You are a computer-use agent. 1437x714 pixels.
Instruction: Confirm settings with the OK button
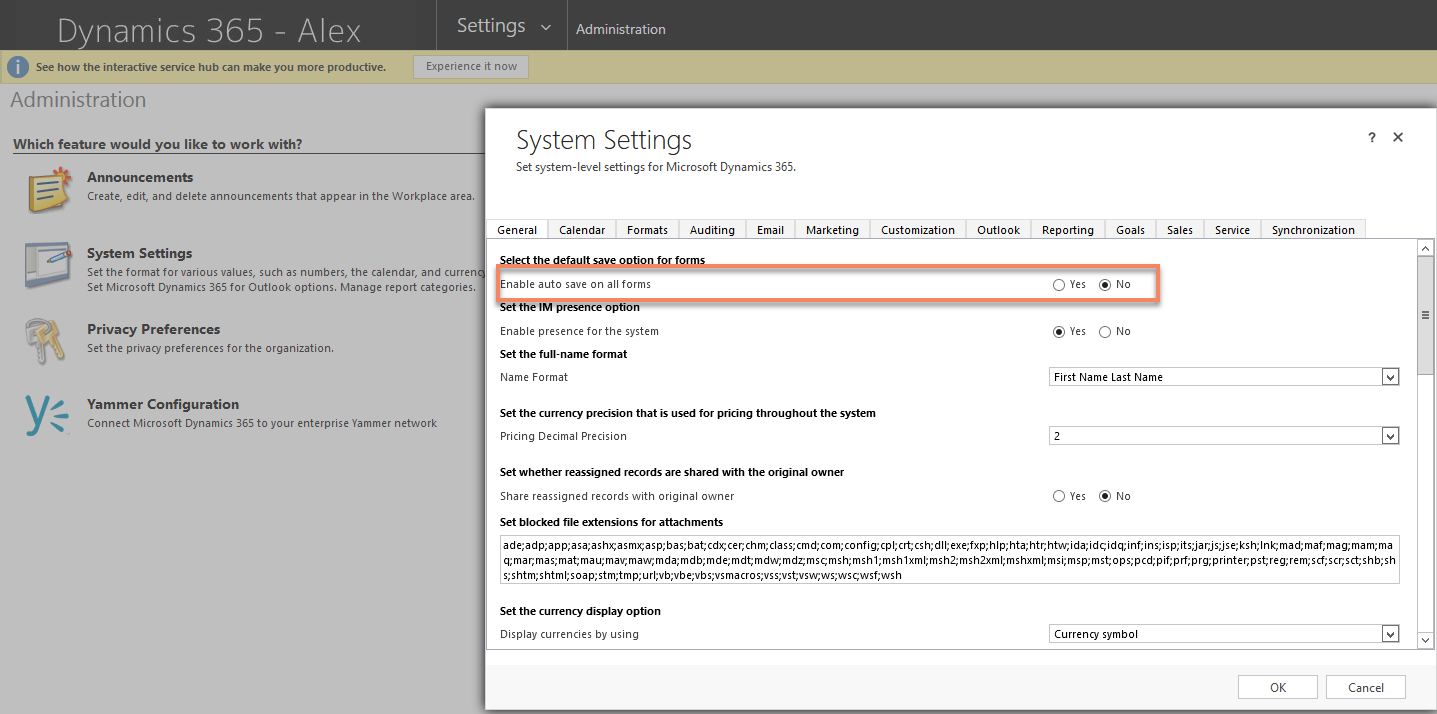1277,687
